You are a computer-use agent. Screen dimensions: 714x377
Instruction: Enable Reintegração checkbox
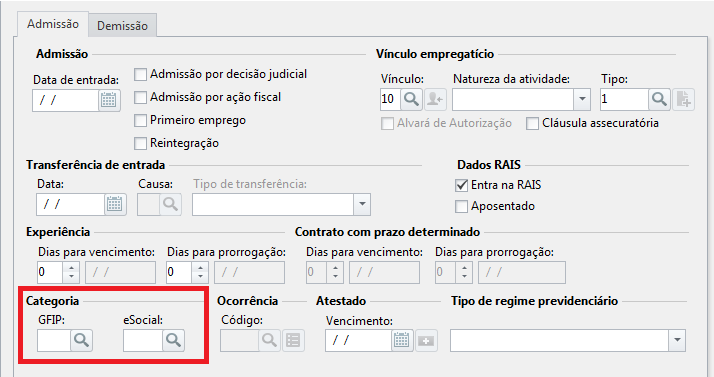(x=140, y=143)
